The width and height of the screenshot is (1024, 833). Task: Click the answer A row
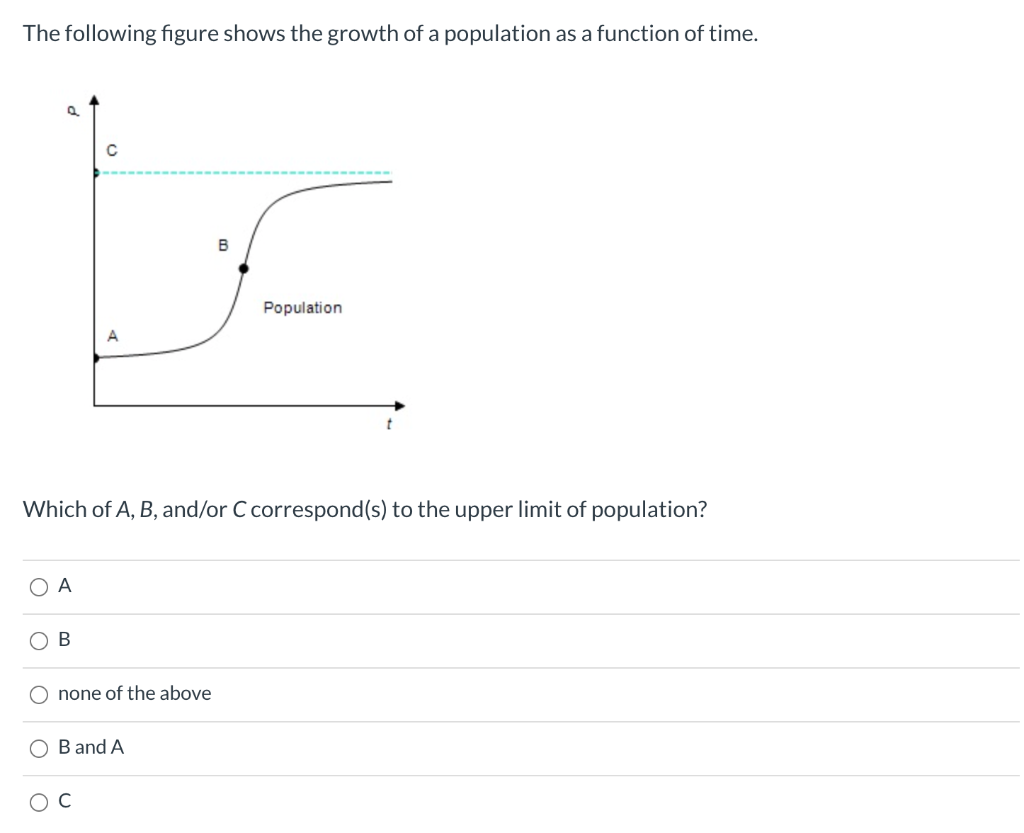click(64, 587)
